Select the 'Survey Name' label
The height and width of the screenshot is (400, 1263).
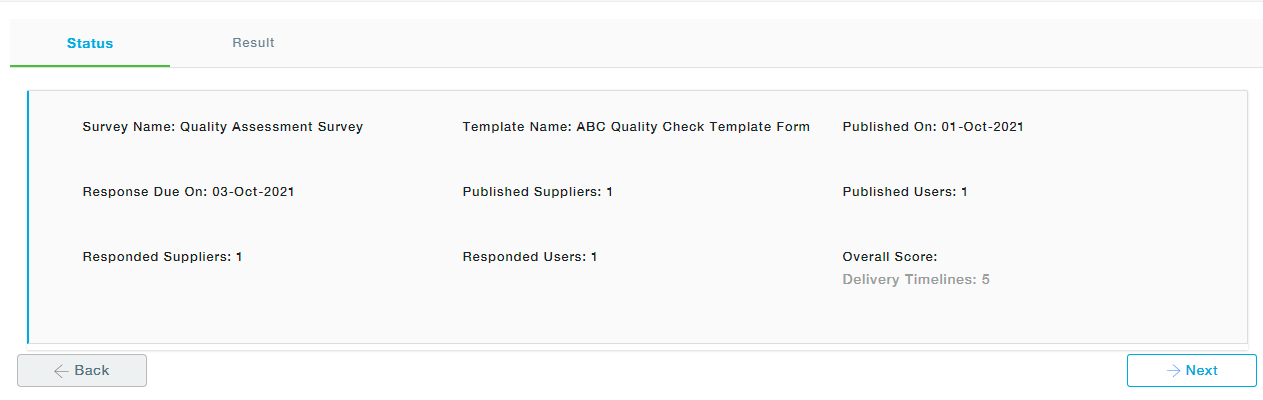coord(128,127)
